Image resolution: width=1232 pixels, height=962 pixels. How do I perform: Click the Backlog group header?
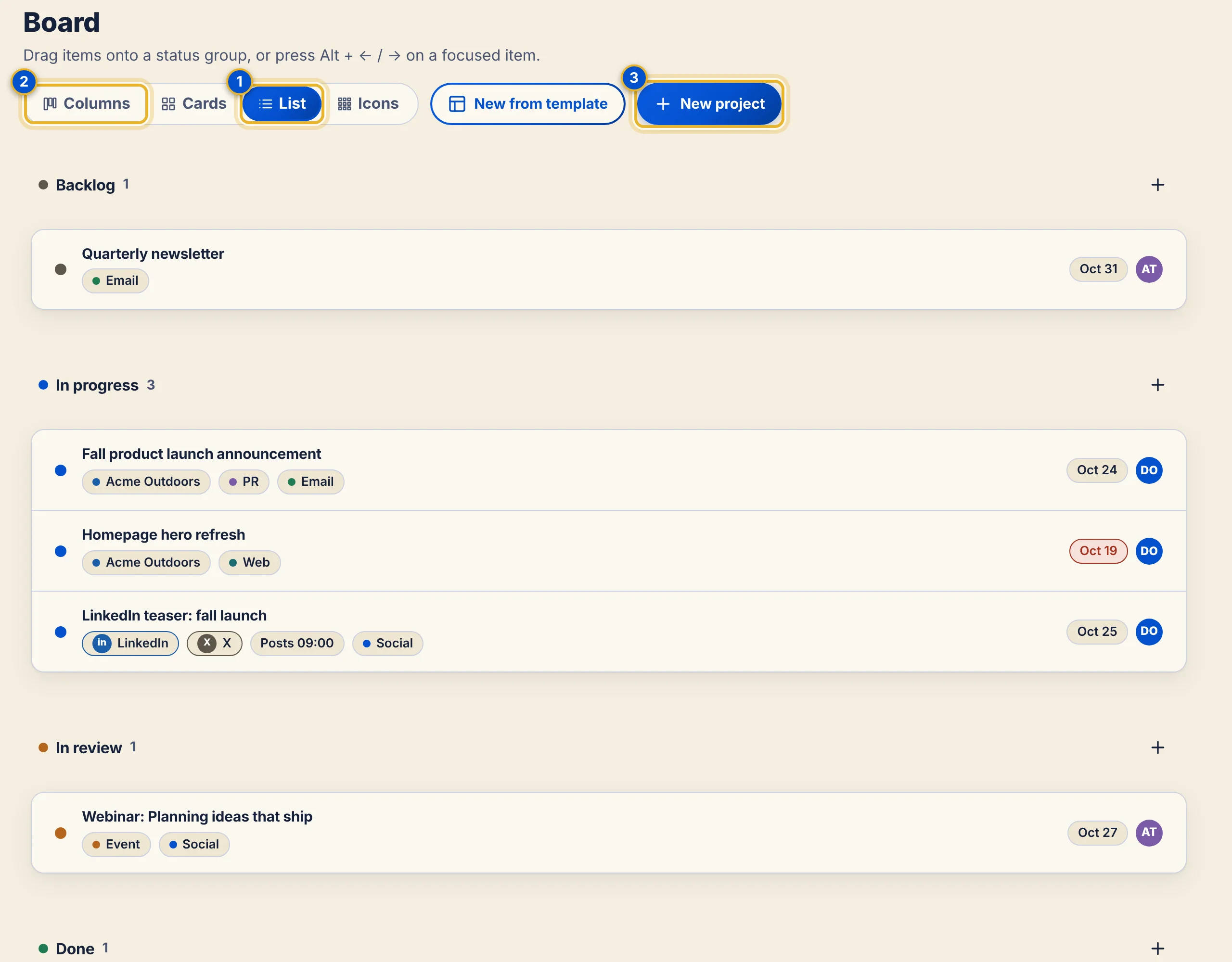click(85, 185)
